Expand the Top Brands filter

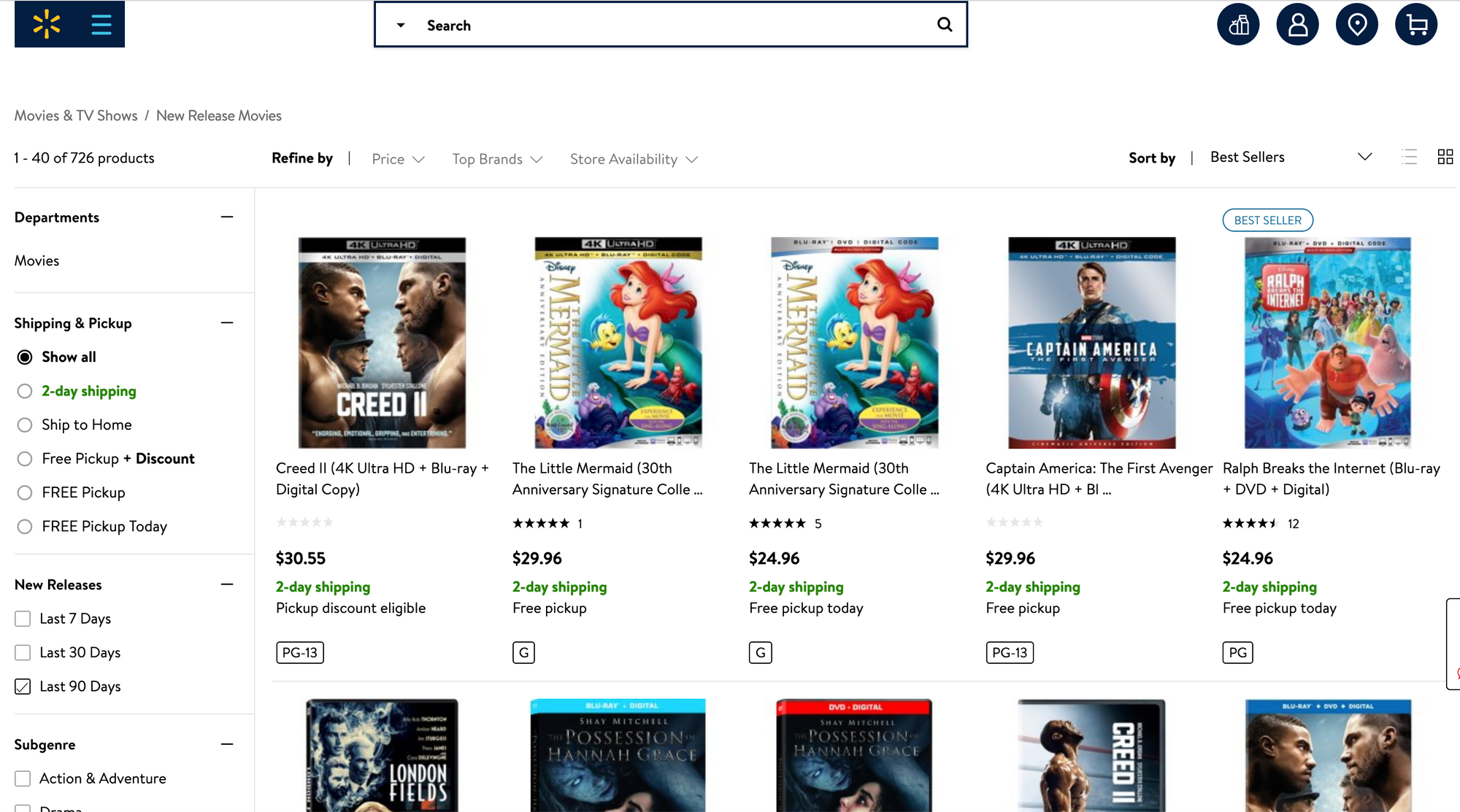pyautogui.click(x=496, y=158)
